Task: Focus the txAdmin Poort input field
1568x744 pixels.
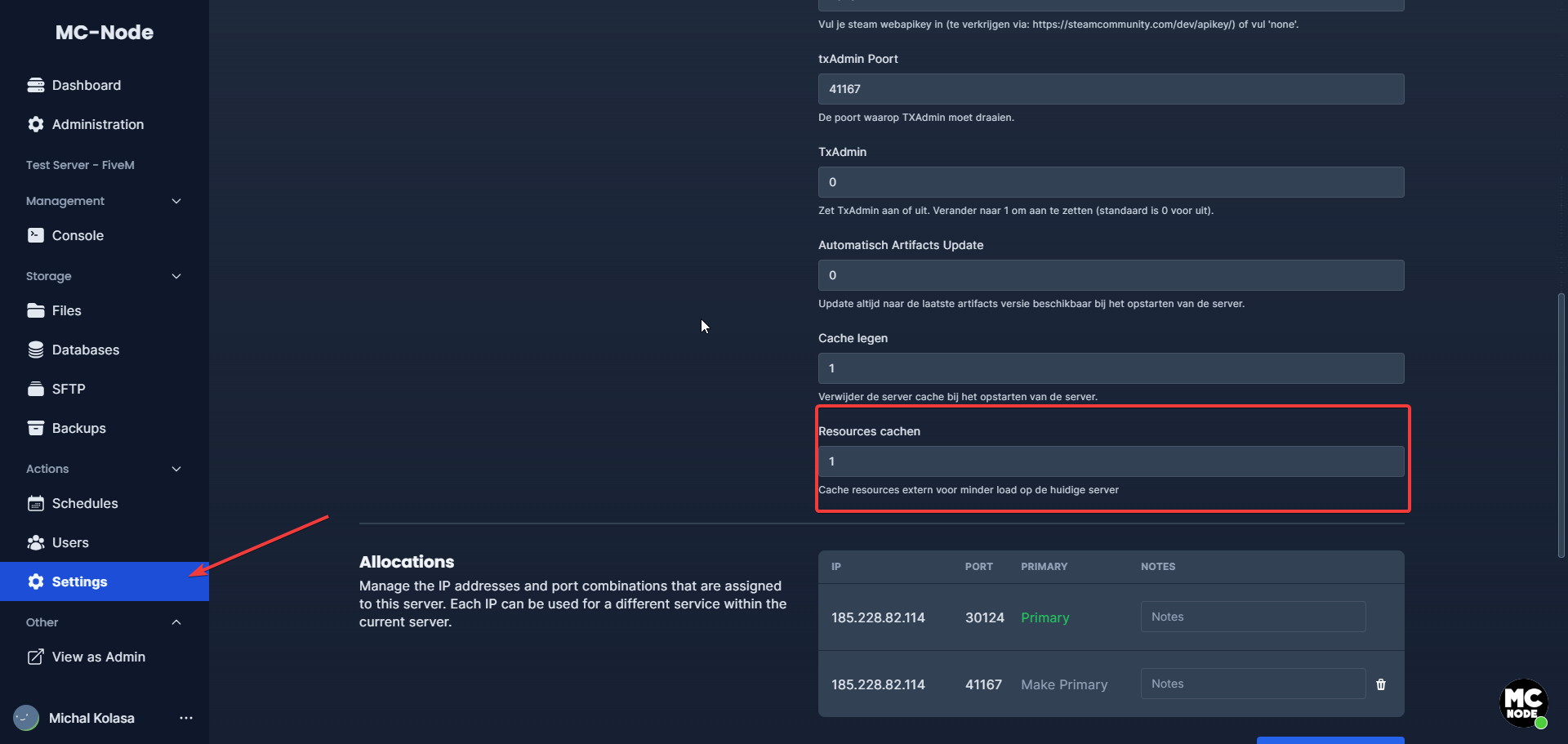Action: coord(1111,89)
